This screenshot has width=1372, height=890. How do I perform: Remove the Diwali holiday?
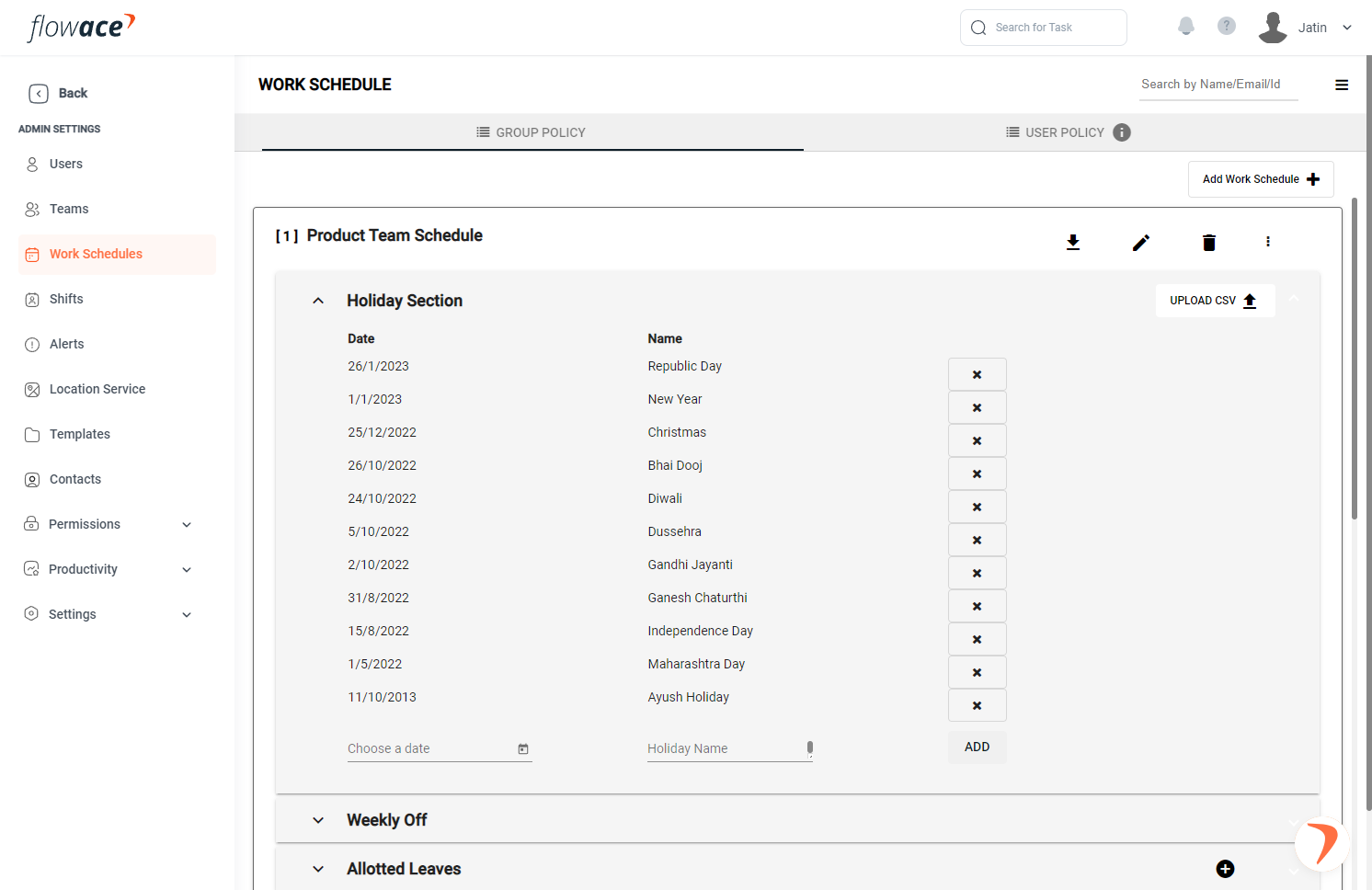tap(978, 507)
